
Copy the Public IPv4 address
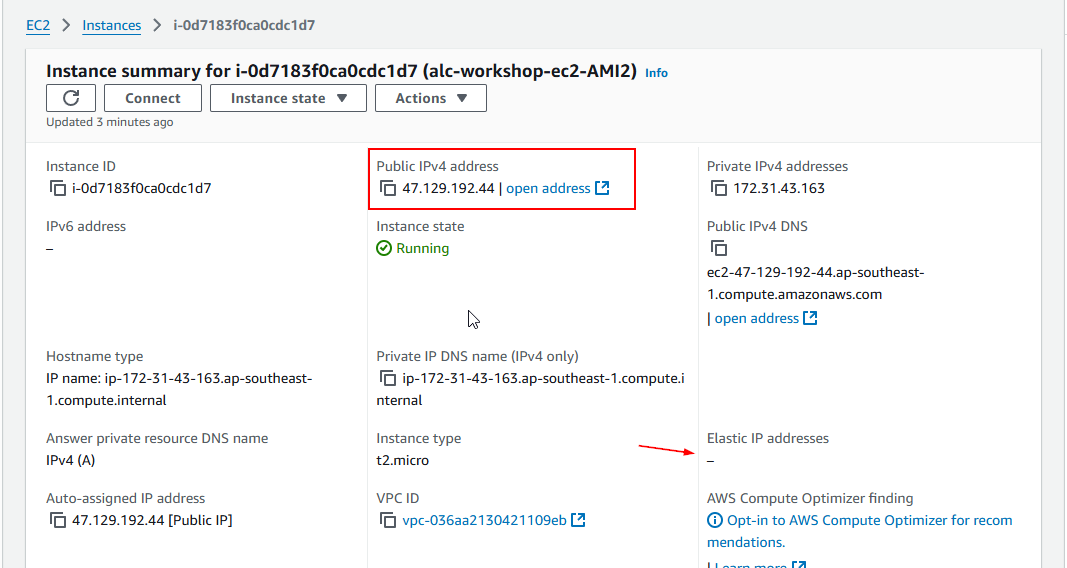[x=388, y=188]
